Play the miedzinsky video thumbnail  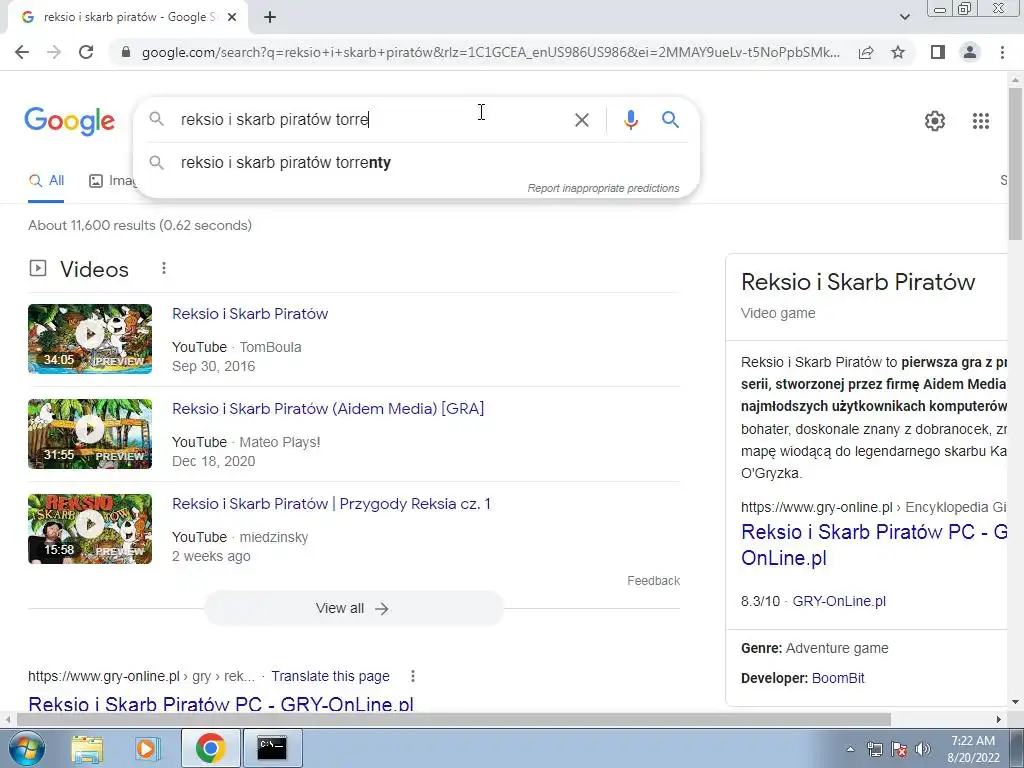89,528
